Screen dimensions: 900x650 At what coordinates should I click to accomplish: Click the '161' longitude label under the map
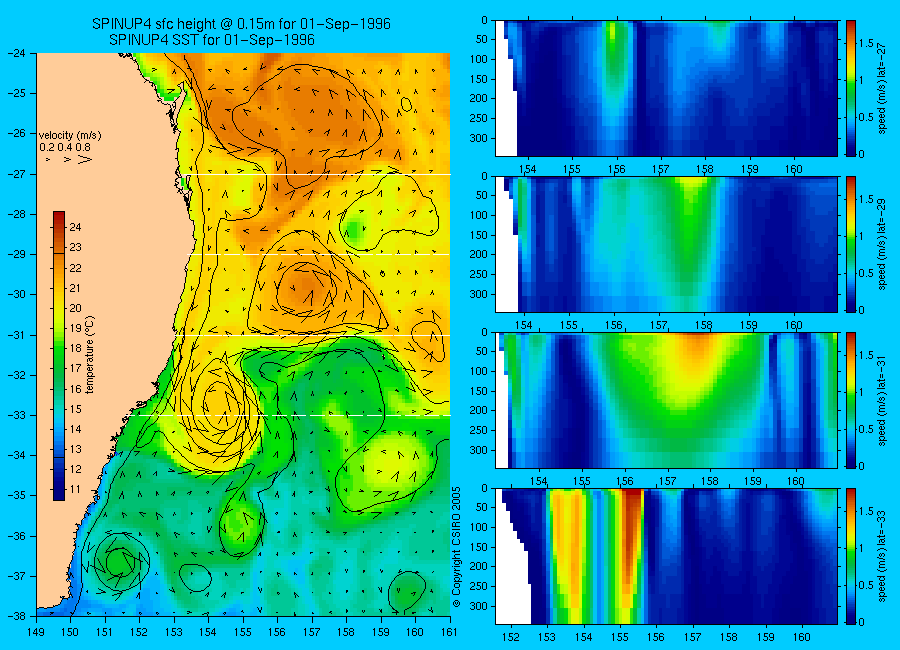(449, 633)
